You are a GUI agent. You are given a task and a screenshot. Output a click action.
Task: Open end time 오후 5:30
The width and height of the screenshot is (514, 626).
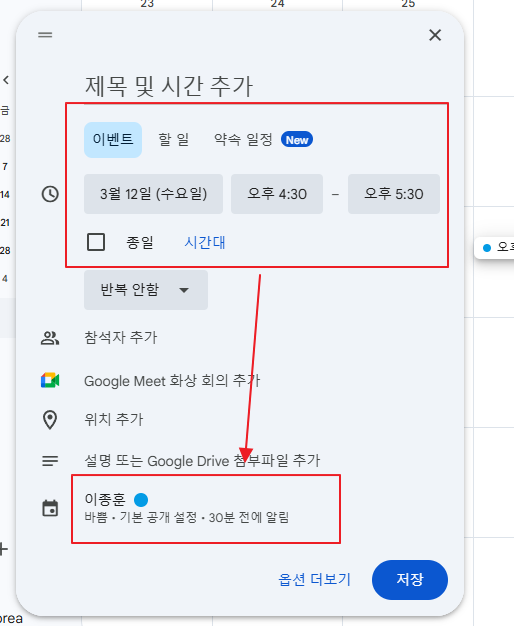(394, 194)
